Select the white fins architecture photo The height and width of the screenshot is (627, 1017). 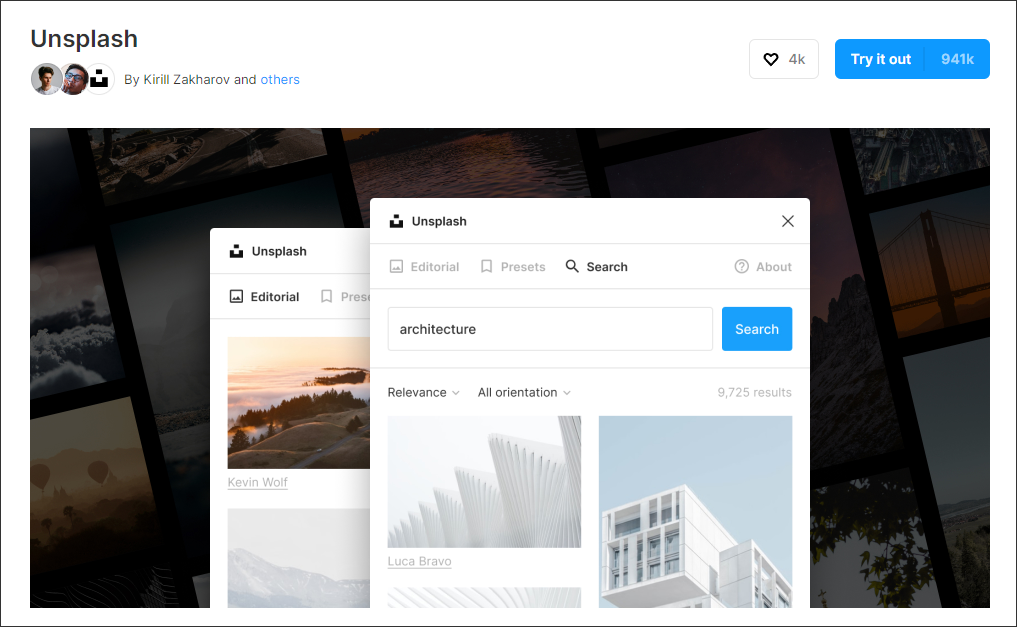pos(484,482)
